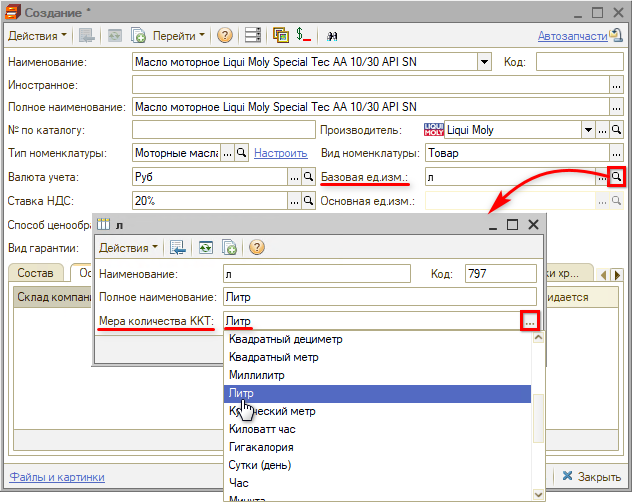Image resolution: width=632 pixels, height=502 pixels.
Task: Click copy icon in л window toolbar
Action: click(229, 247)
